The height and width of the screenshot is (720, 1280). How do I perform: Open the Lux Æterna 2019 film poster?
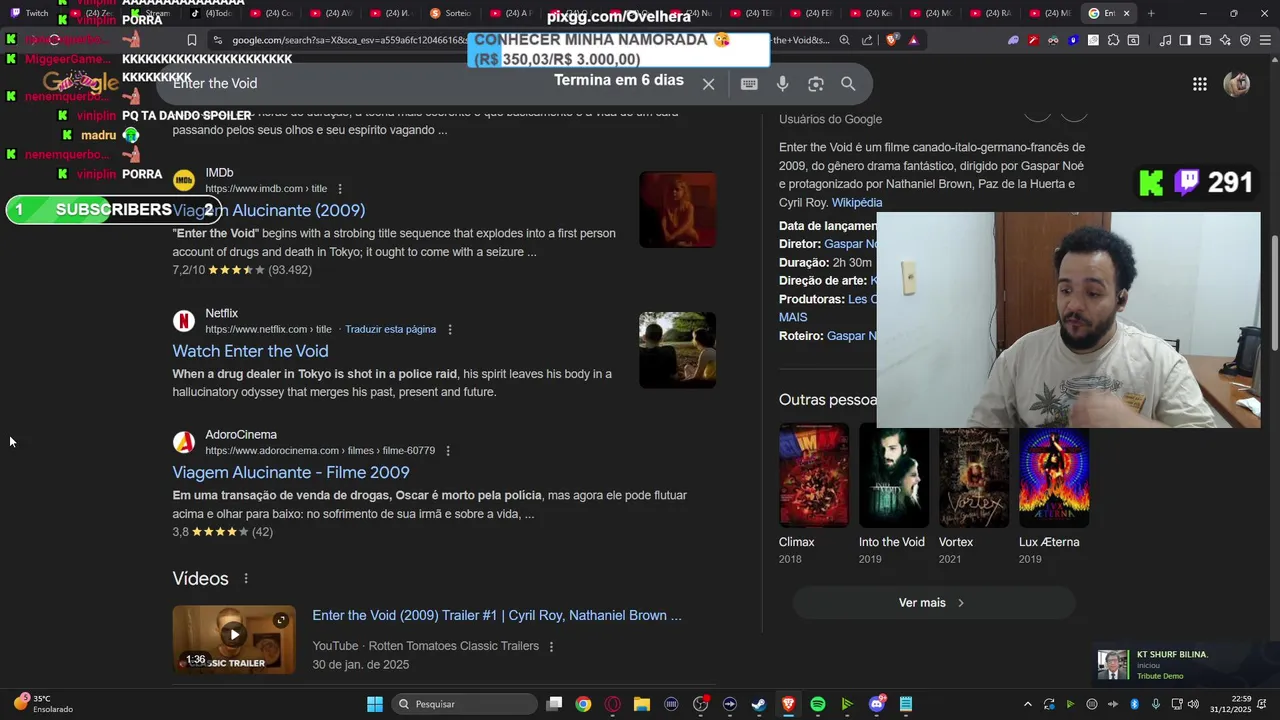click(1054, 475)
